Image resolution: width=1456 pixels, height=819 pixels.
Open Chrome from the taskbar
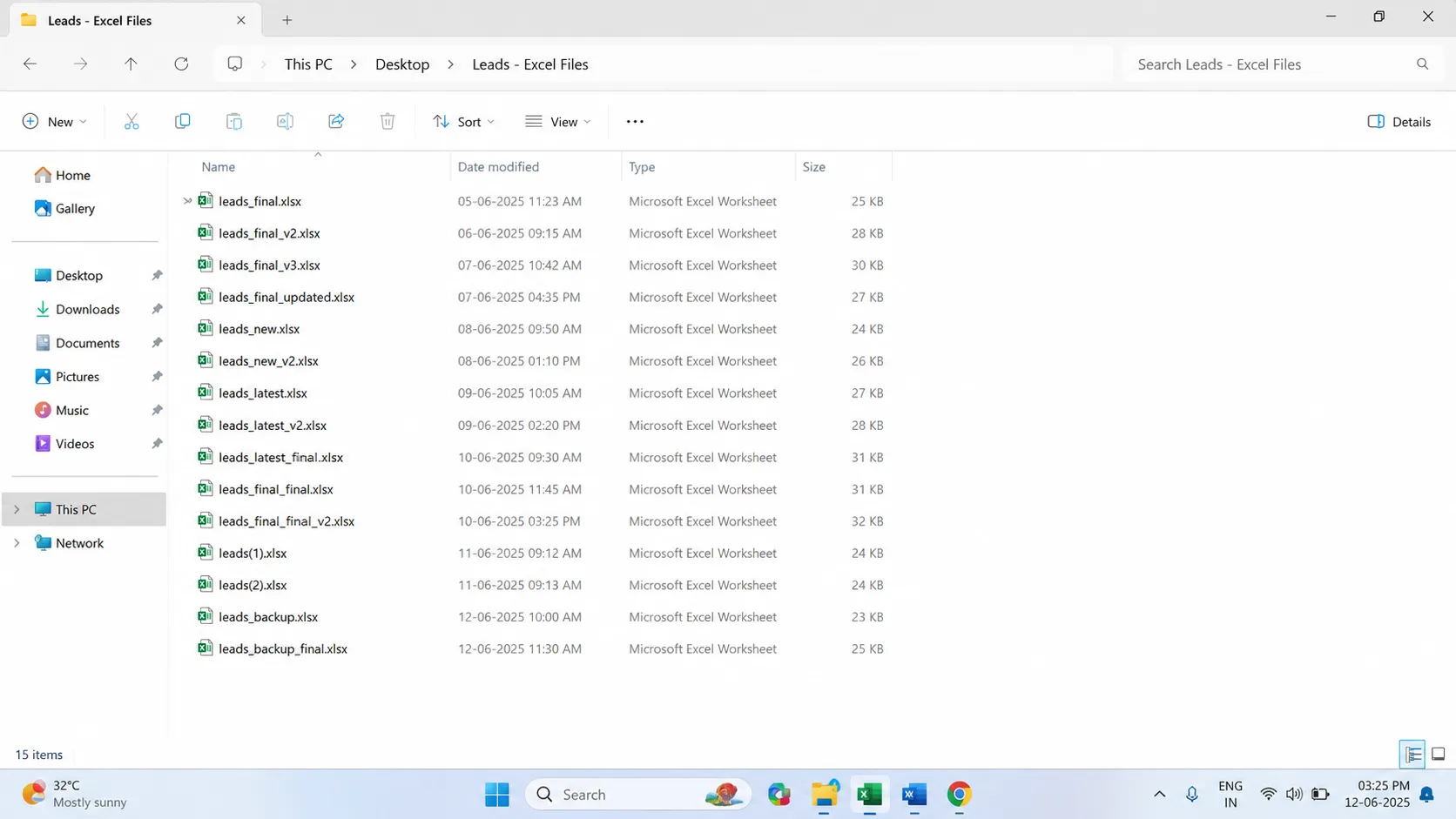[x=960, y=795]
